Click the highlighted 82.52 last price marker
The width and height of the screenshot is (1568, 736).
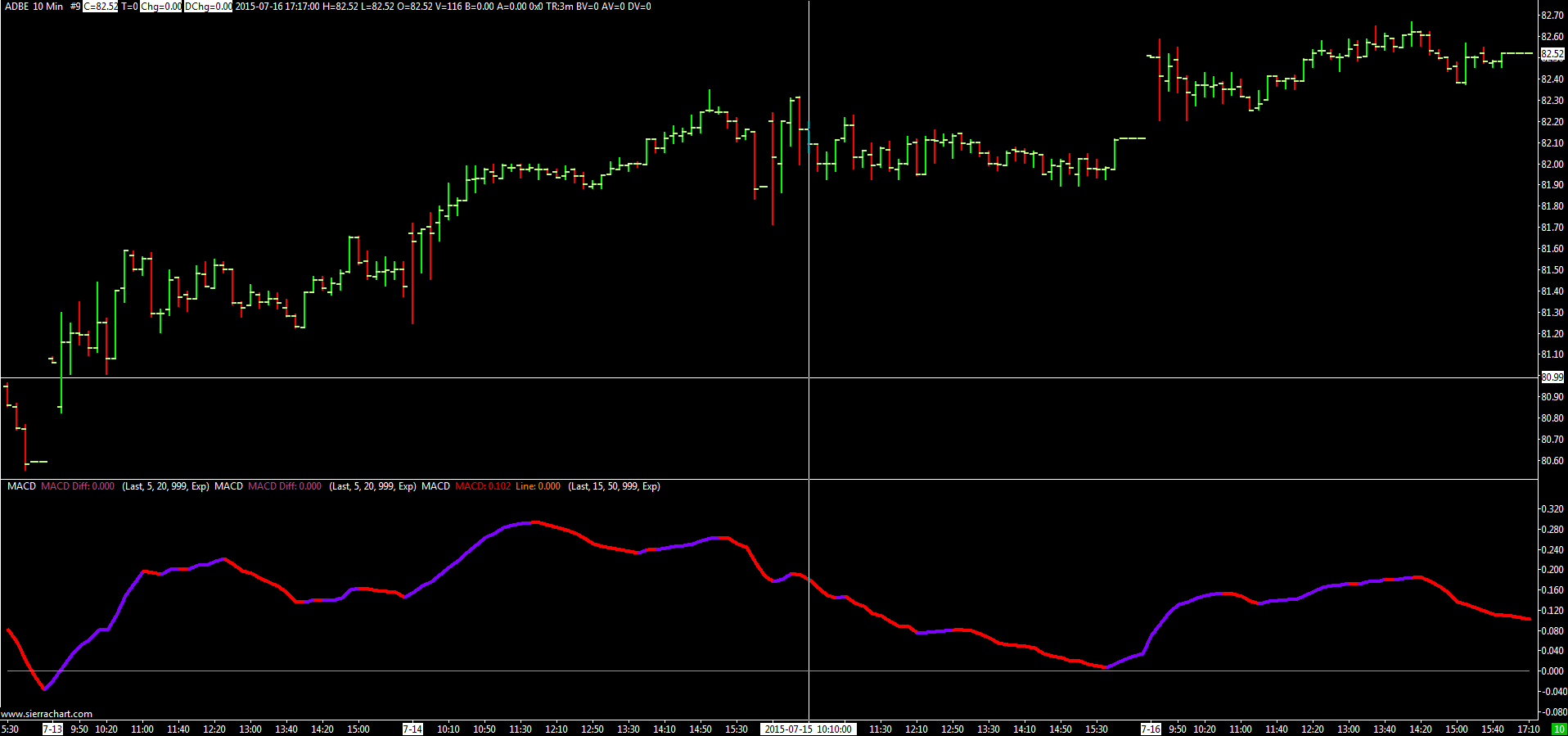pyautogui.click(x=1552, y=54)
